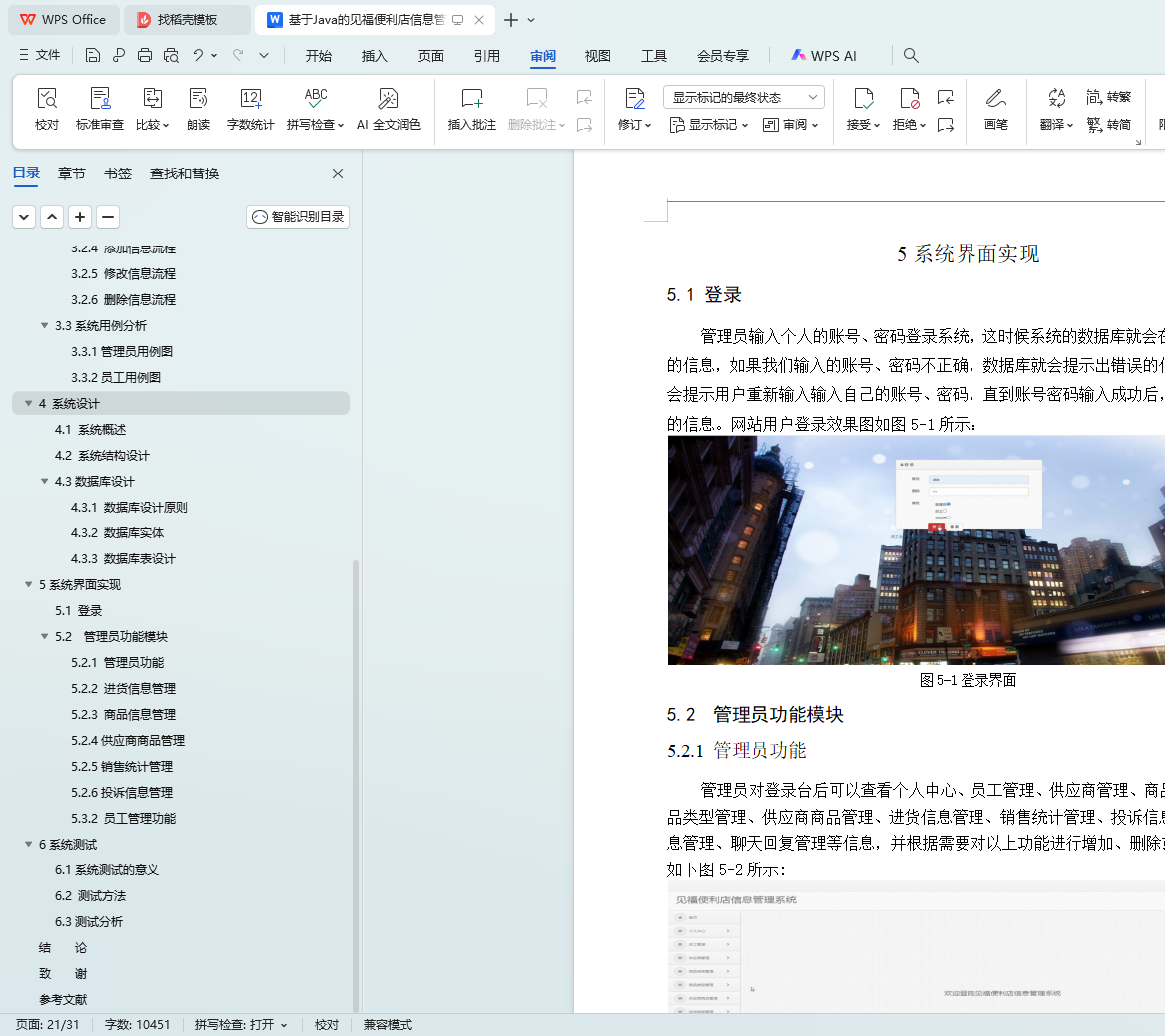Collapse the 5 系统界面实现 tree node
The height and width of the screenshot is (1036, 1165).
pyautogui.click(x=28, y=584)
